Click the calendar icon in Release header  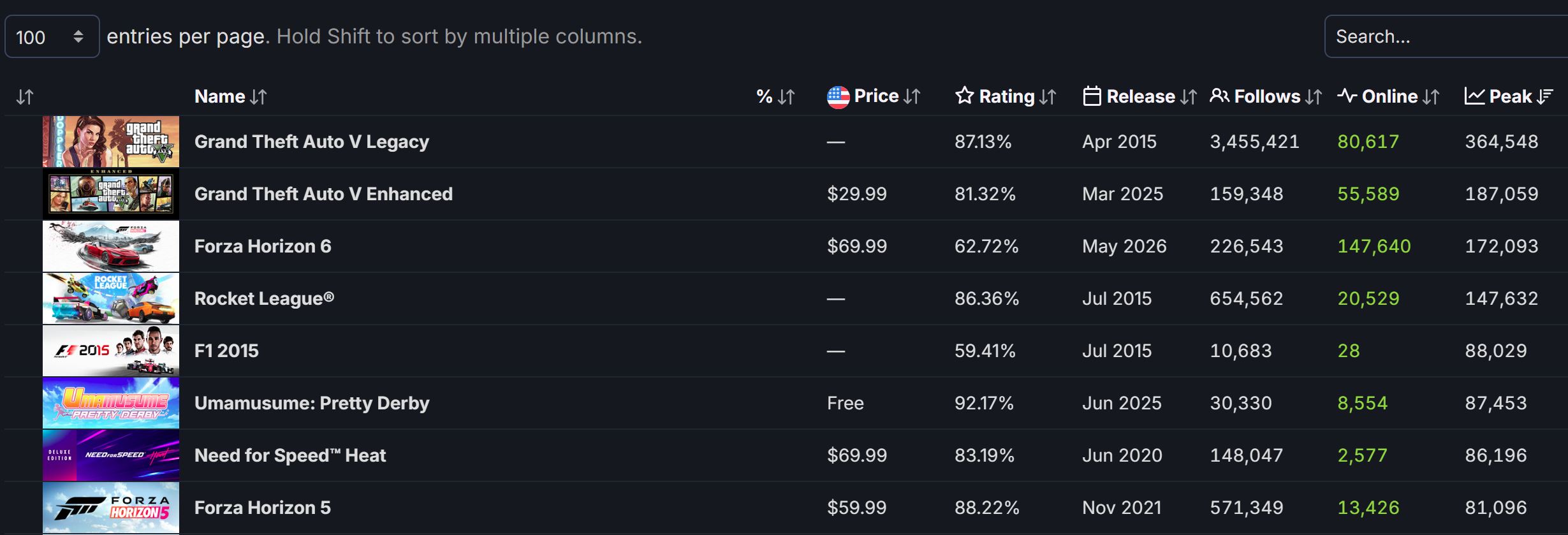click(1092, 96)
